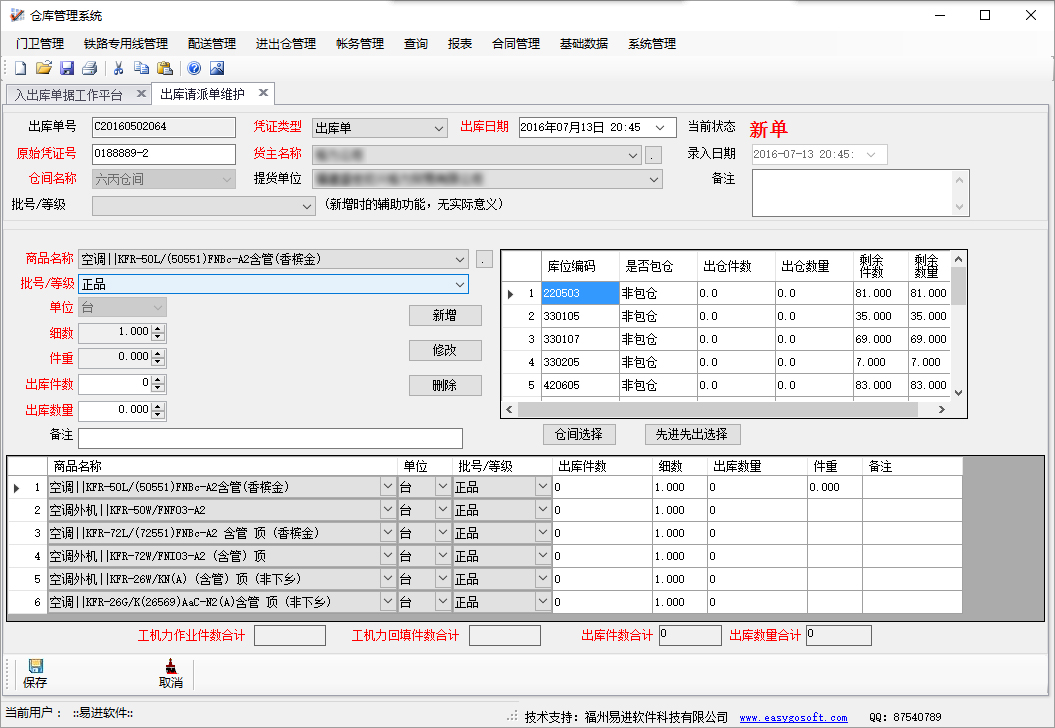The height and width of the screenshot is (728, 1055).
Task: Open Help with the blue question icon
Action: (194, 68)
